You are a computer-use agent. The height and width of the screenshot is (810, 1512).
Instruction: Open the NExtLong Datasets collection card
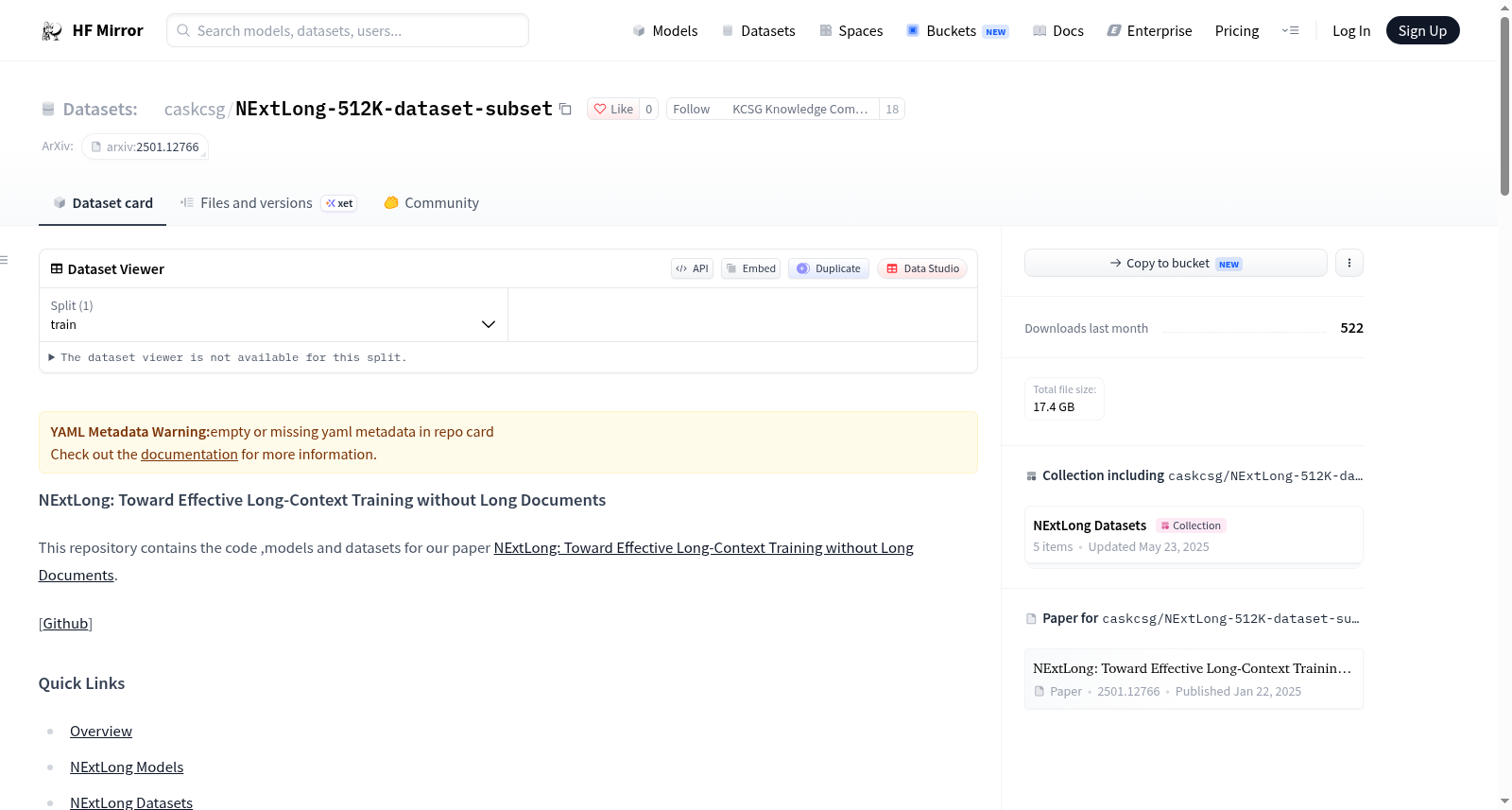pos(1194,535)
